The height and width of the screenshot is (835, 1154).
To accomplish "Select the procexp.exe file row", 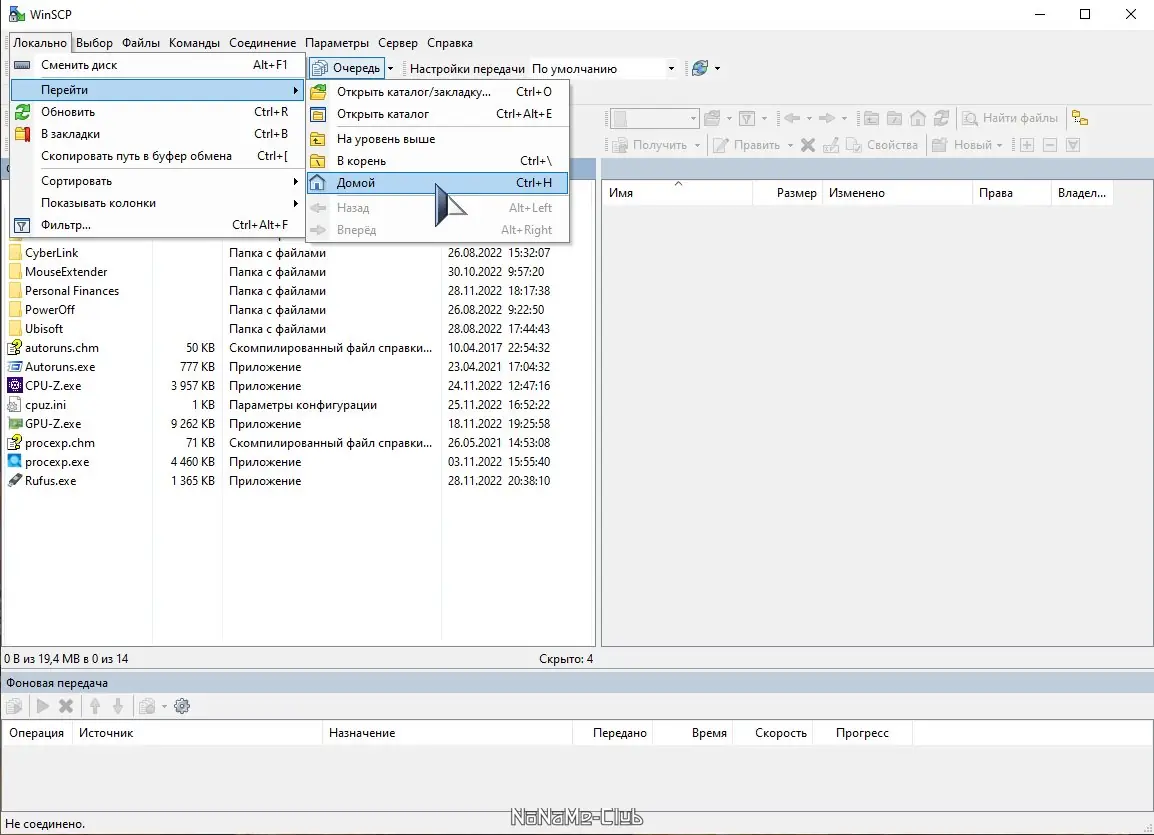I will click(x=298, y=462).
